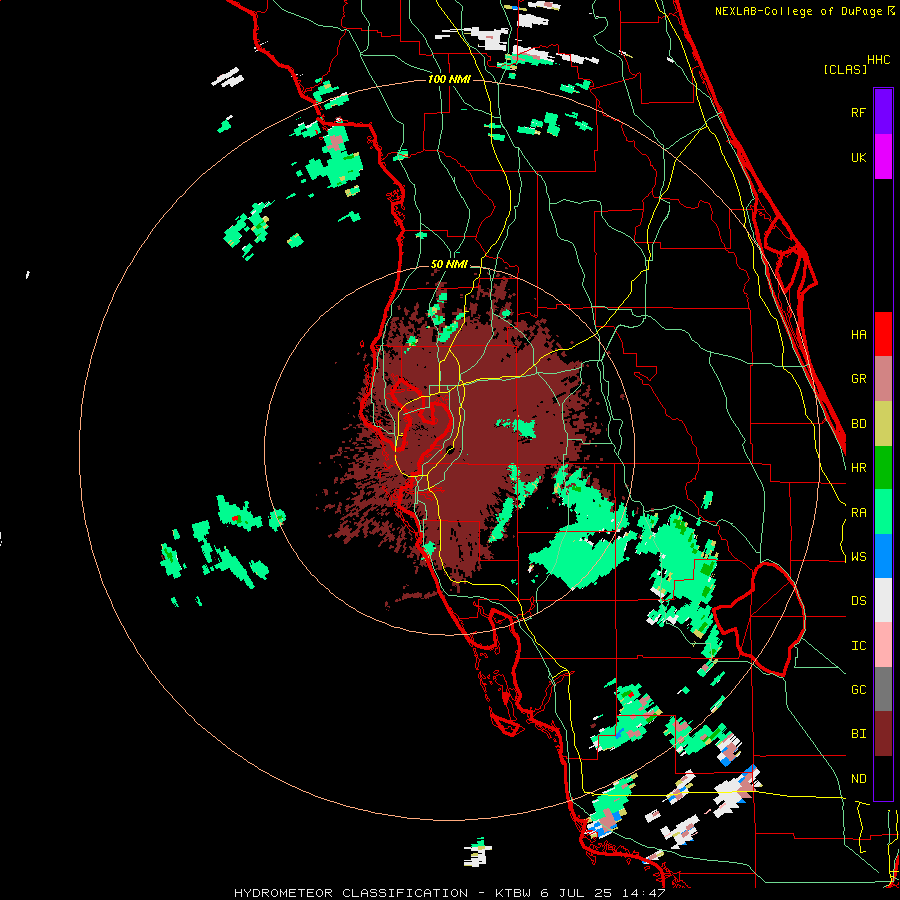Image resolution: width=900 pixels, height=900 pixels.
Task: Click the NEXLAB-College of DuPage credit text
Action: click(x=798, y=11)
